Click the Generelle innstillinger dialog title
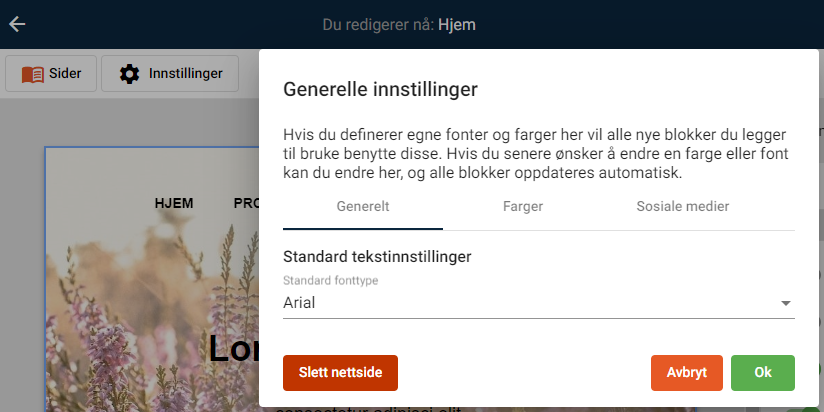 [x=380, y=89]
